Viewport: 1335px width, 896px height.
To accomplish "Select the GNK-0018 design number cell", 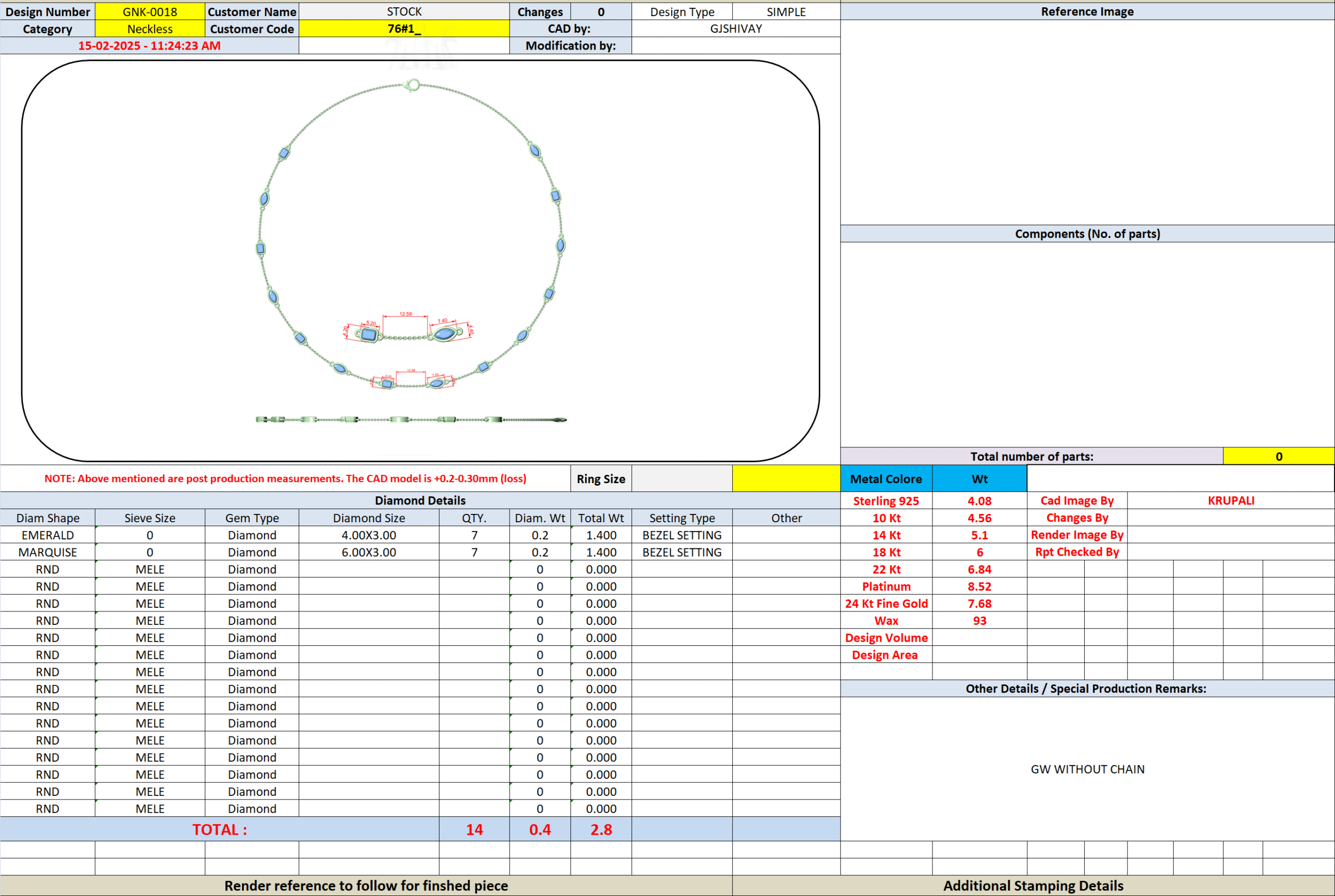I will pyautogui.click(x=150, y=11).
